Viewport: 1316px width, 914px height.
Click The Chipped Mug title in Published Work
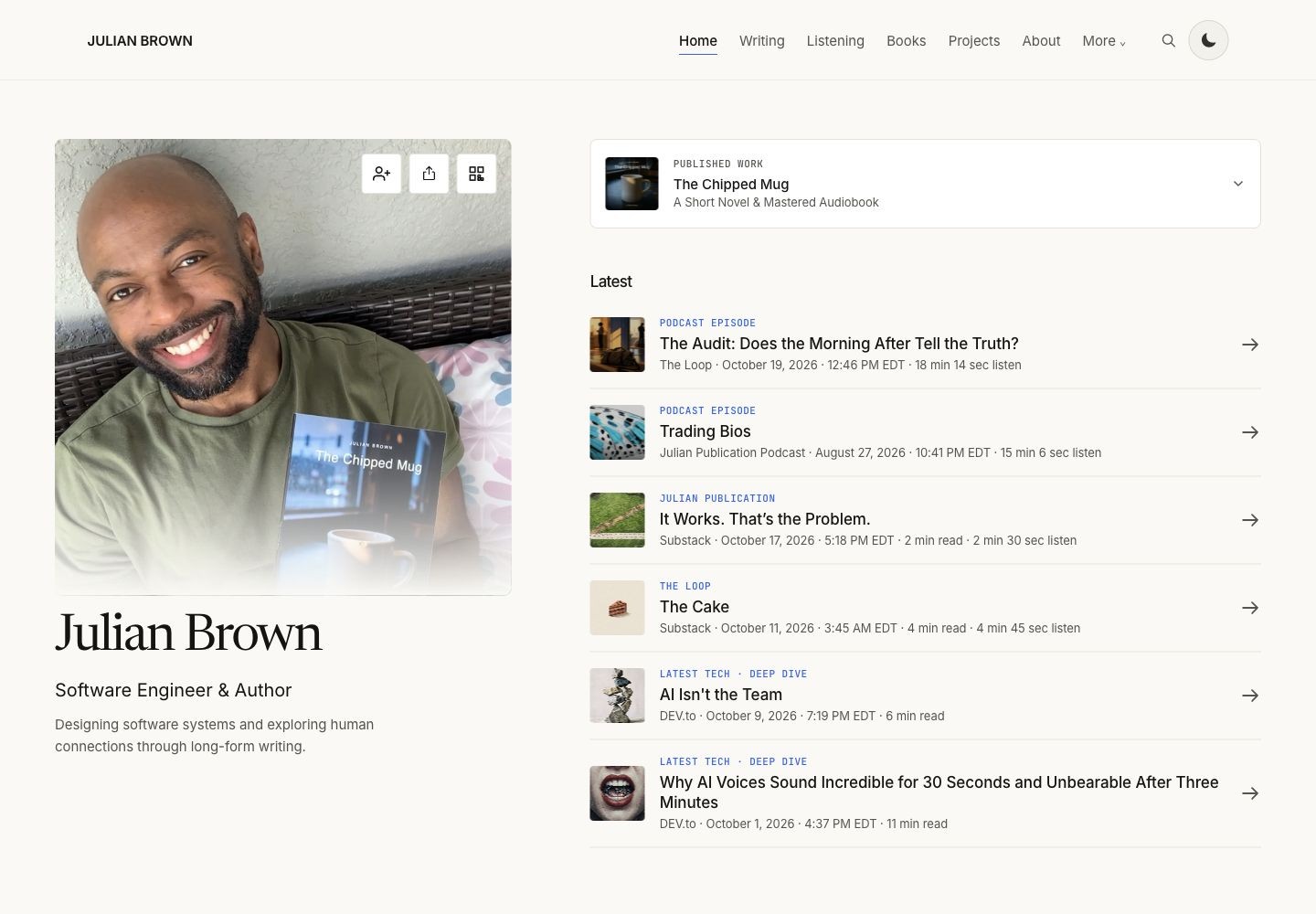pos(731,184)
